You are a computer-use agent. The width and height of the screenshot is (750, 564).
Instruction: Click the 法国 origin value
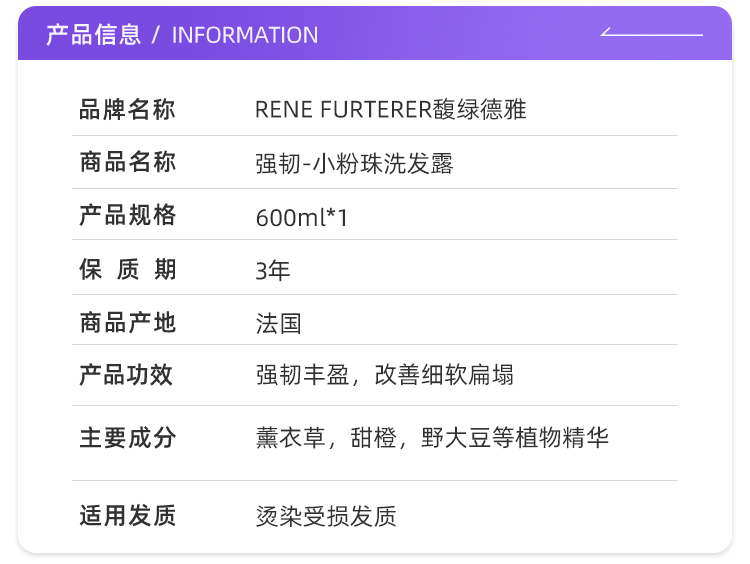click(278, 323)
